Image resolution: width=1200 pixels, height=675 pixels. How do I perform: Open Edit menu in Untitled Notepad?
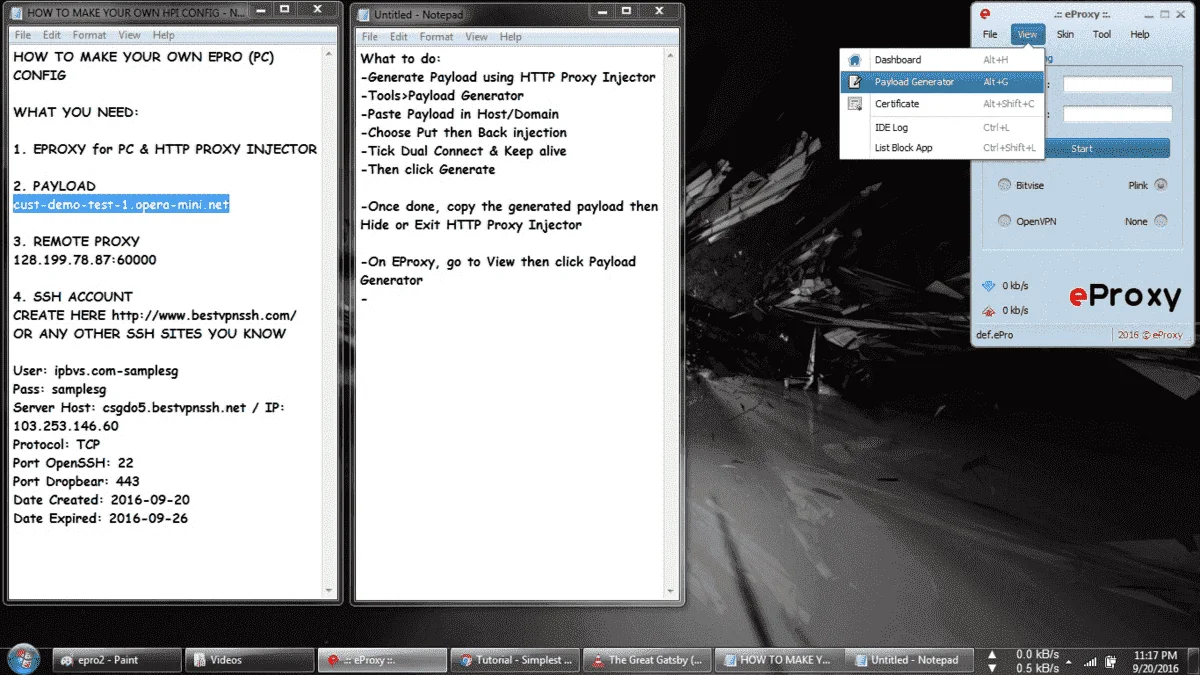399,37
